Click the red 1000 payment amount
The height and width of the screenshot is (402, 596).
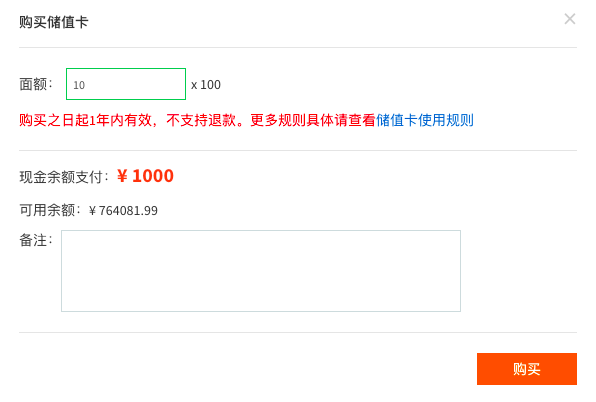(x=153, y=176)
